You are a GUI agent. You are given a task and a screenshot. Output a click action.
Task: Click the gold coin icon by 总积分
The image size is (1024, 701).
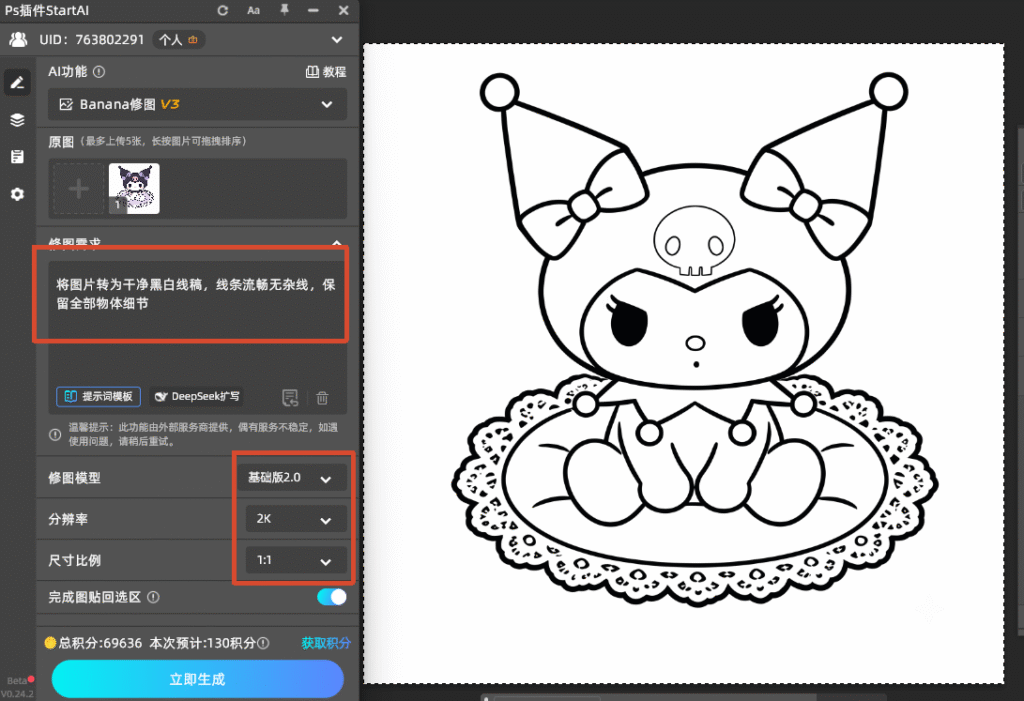(x=50, y=643)
